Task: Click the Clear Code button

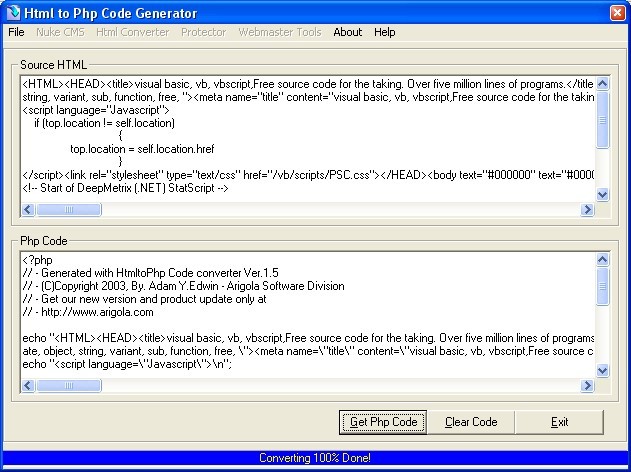Action: coord(471,422)
